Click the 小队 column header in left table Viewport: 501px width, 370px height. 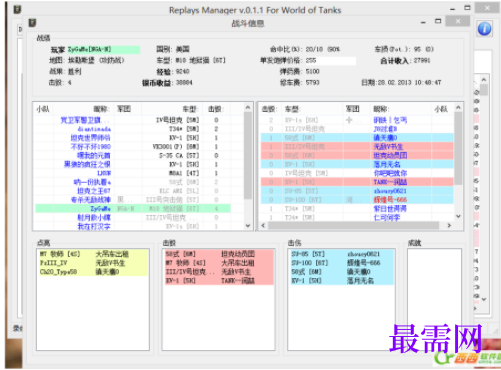coord(43,109)
